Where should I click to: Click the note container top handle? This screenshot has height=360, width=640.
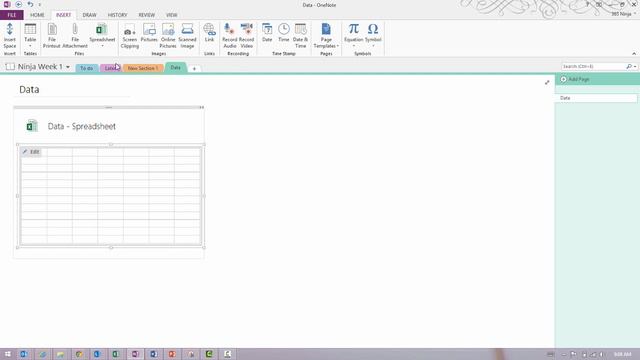click(x=109, y=107)
